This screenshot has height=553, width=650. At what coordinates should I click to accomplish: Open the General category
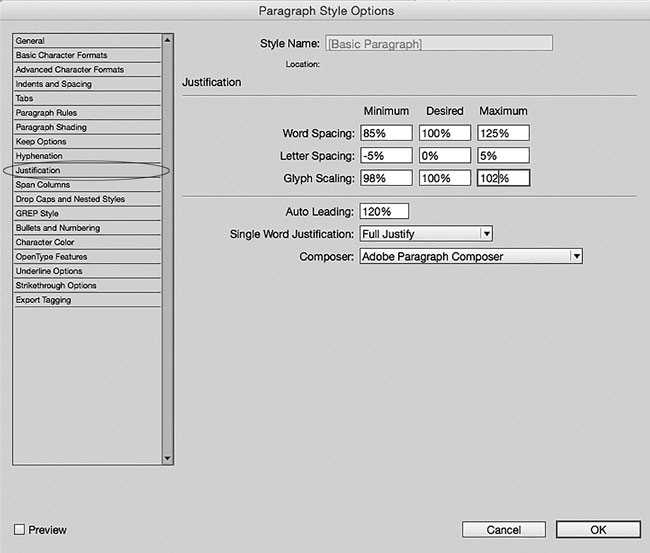tap(87, 41)
